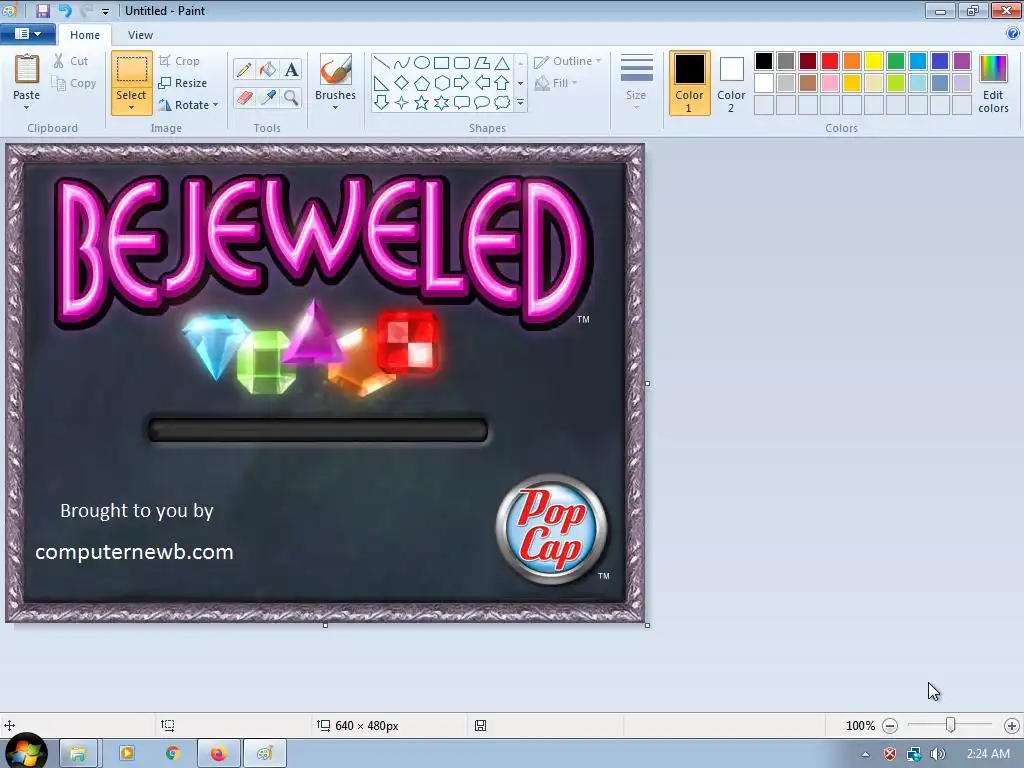Click the Zoom out minus button

click(x=890, y=726)
